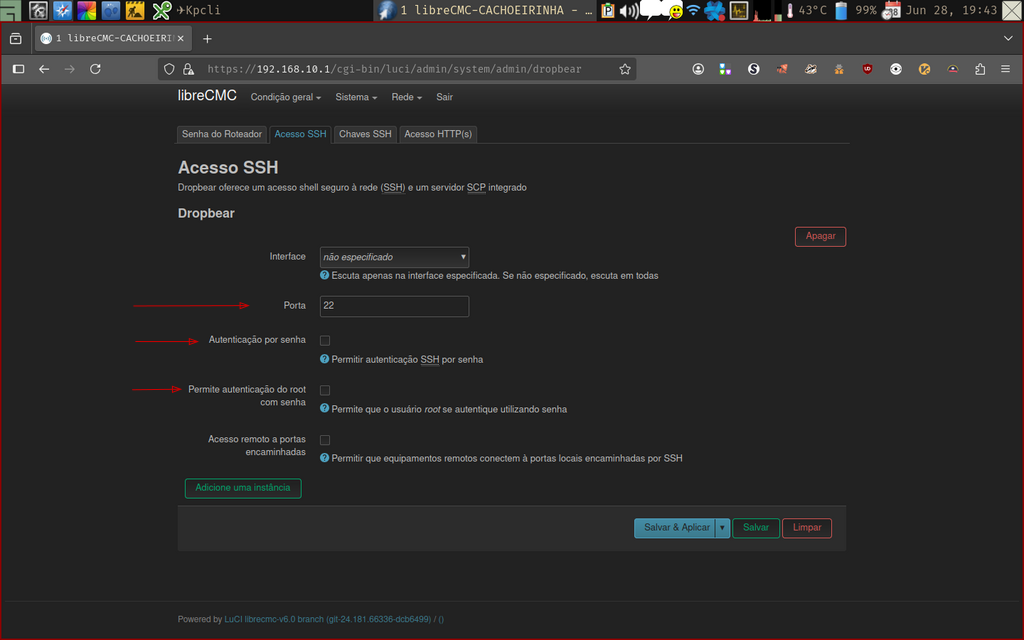1024x640 pixels.
Task: Click the green Salvar button
Action: coord(756,528)
